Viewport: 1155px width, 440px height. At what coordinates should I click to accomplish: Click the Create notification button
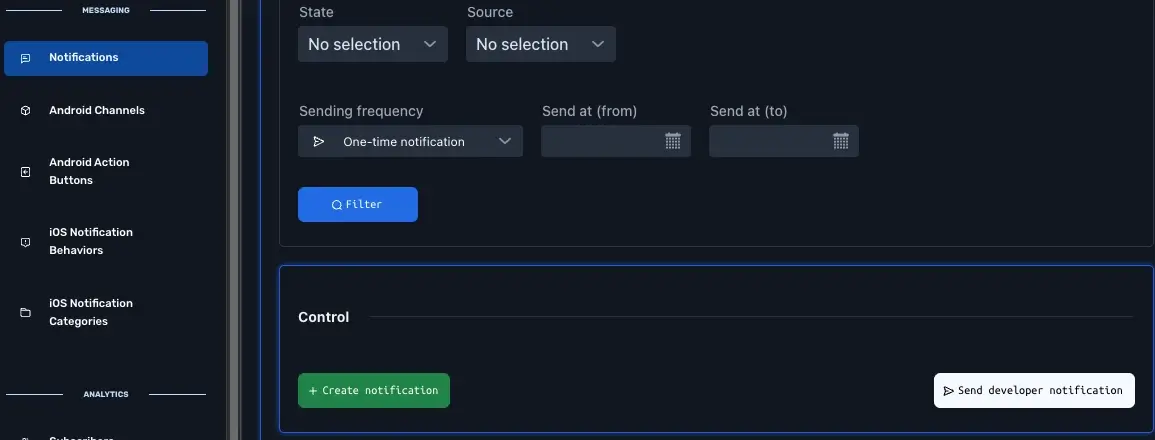tap(373, 391)
